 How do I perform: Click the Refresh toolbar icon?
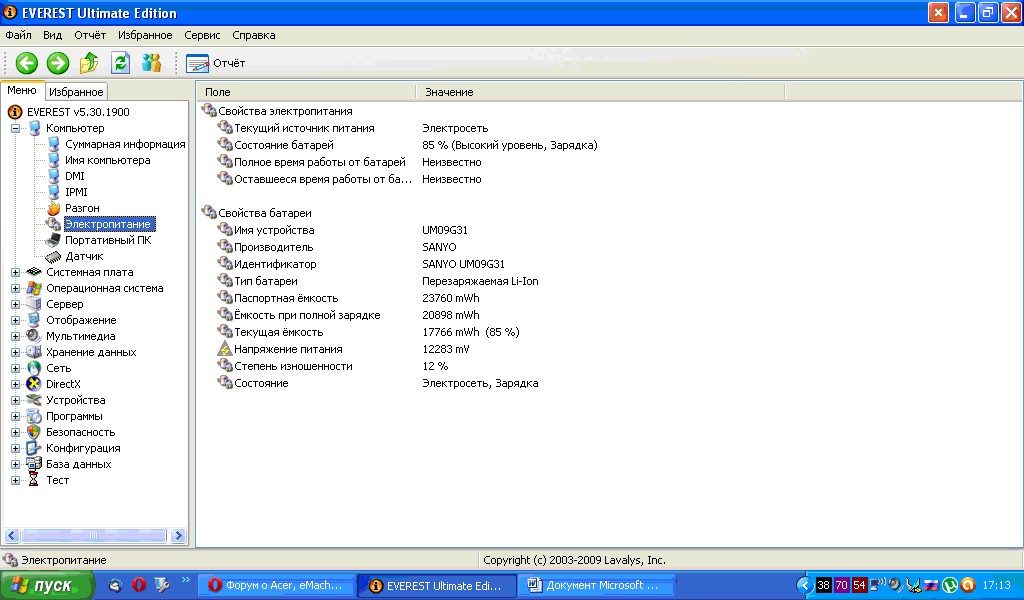(120, 63)
